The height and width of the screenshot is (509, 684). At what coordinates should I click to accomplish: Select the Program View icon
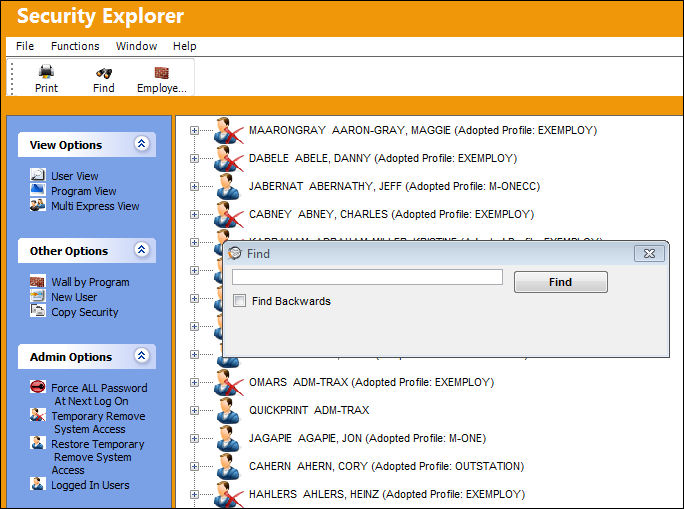(x=38, y=190)
